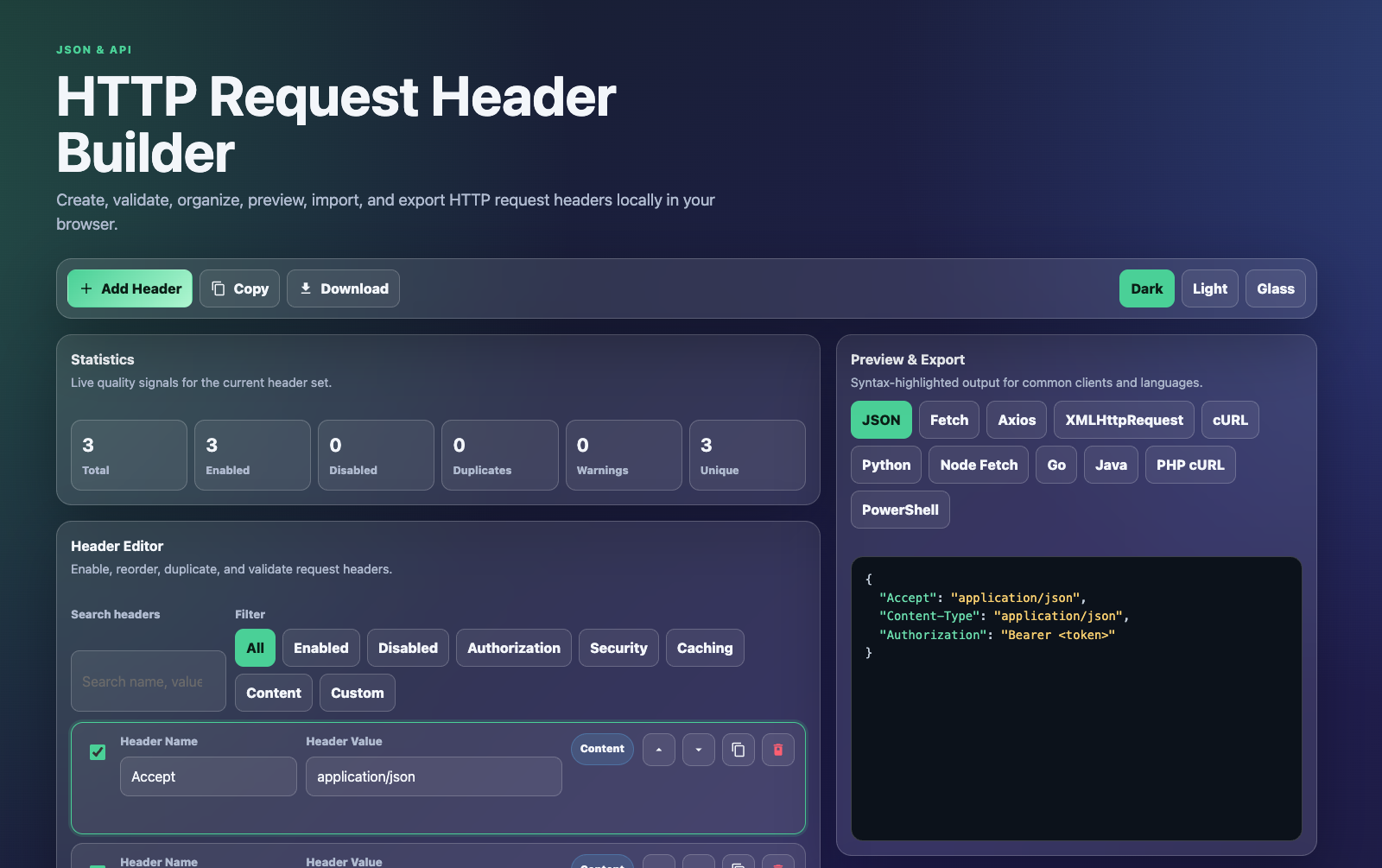Filter headers by Authorization
Screen dimensions: 1382x868
click(x=514, y=648)
